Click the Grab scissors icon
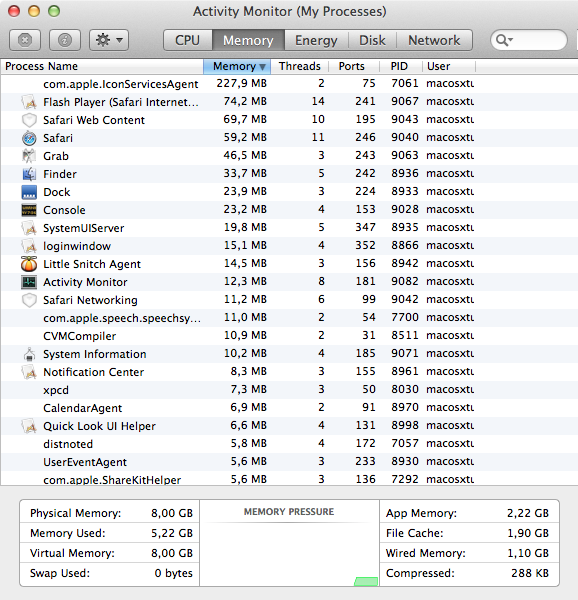578x600 pixels. tap(29, 156)
